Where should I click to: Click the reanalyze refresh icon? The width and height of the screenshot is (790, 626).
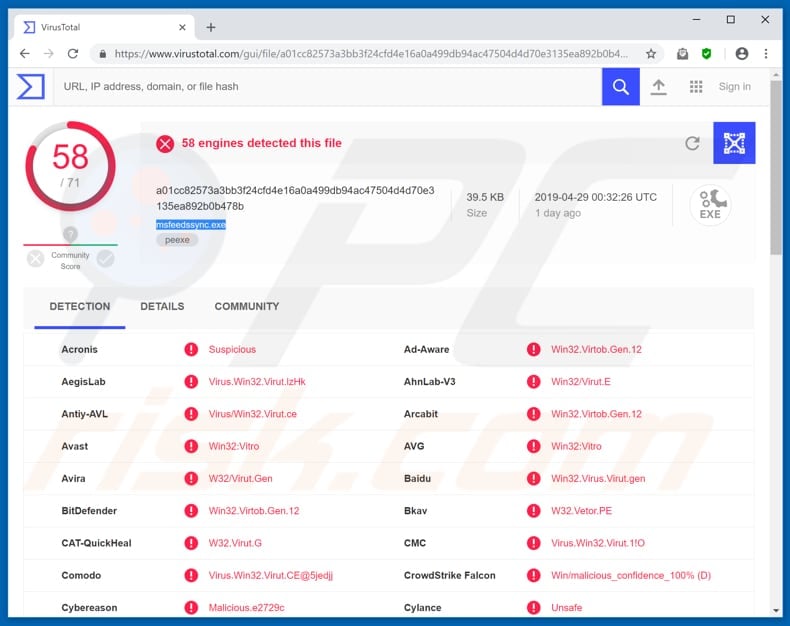point(692,143)
